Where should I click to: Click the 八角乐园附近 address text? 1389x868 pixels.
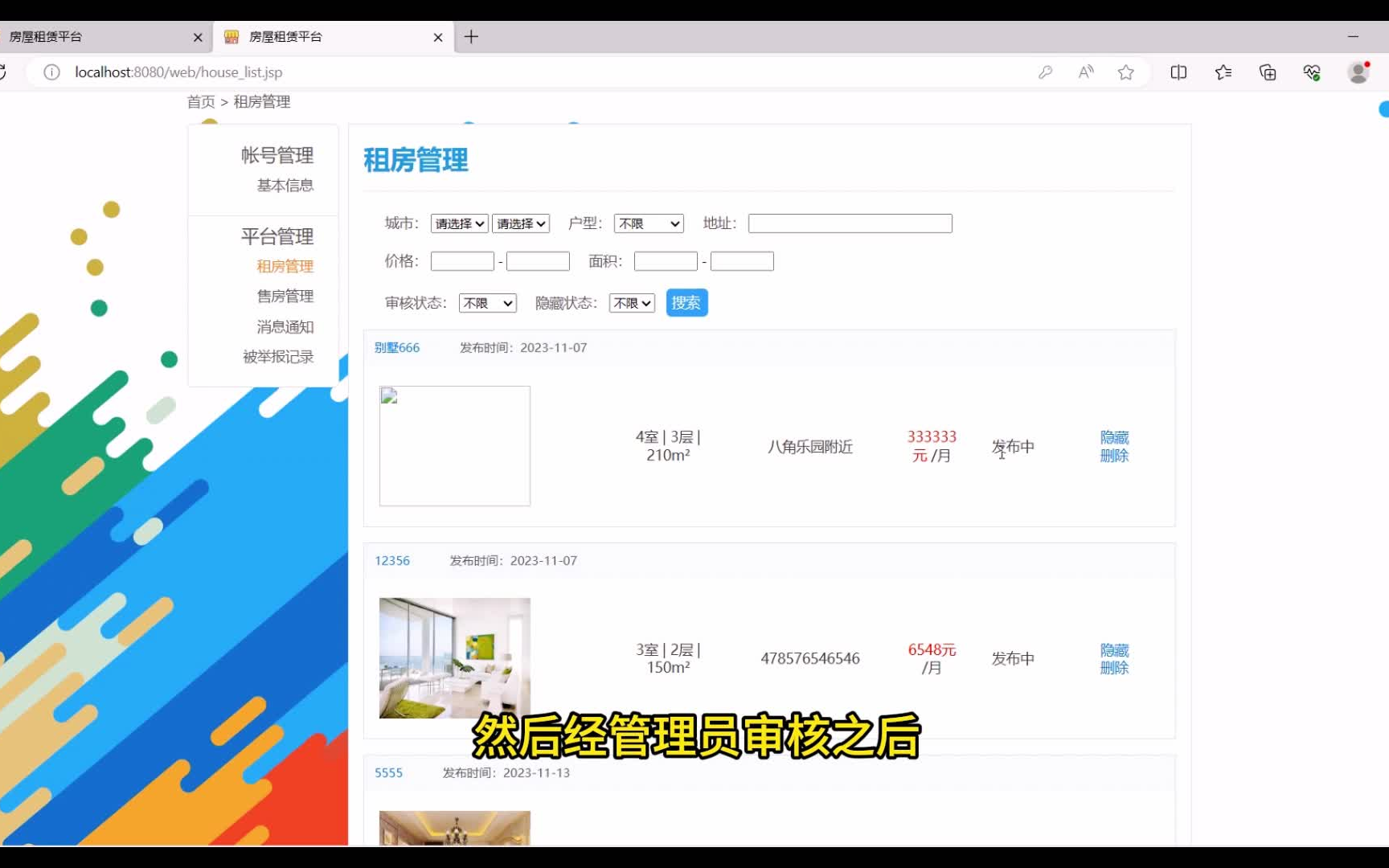pos(810,447)
